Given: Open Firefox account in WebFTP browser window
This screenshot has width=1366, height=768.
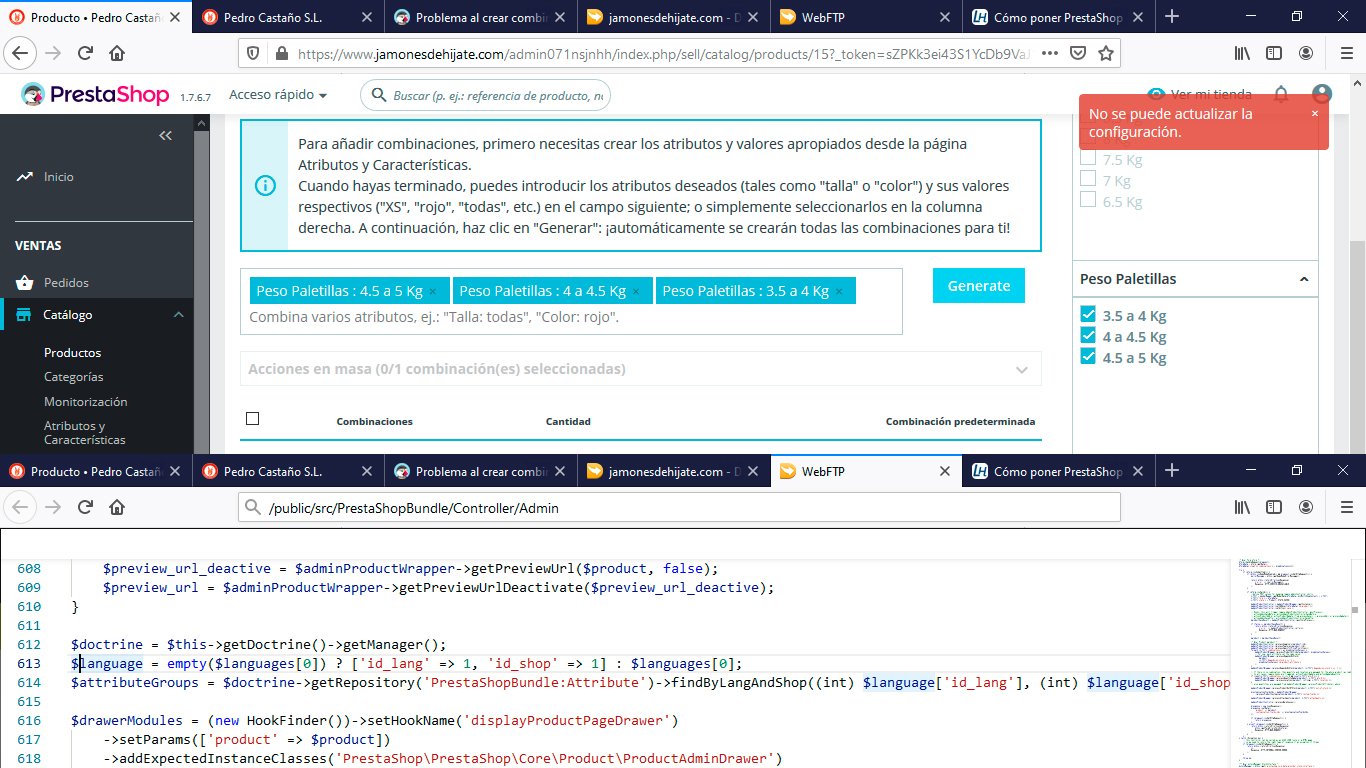Looking at the screenshot, I should click(1305, 507).
